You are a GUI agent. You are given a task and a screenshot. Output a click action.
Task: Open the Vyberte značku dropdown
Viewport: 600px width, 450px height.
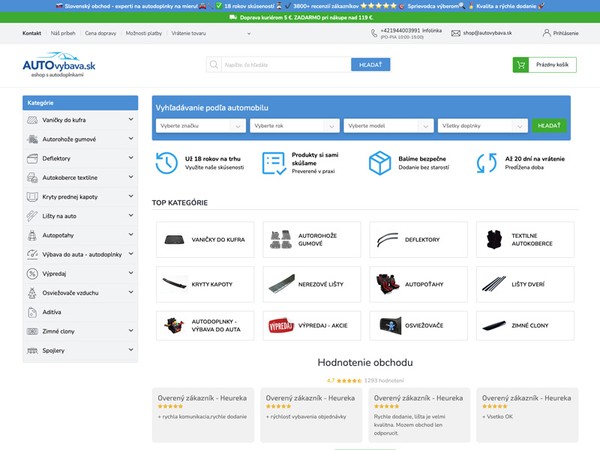coord(201,126)
